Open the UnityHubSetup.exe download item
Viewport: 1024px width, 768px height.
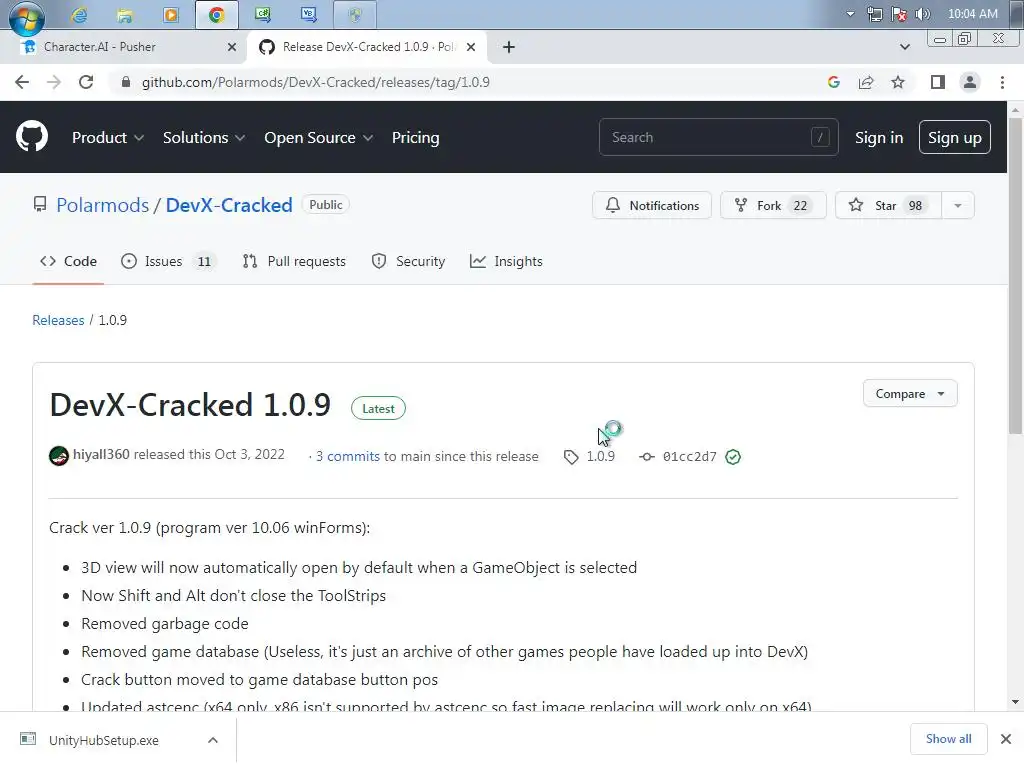(104, 740)
